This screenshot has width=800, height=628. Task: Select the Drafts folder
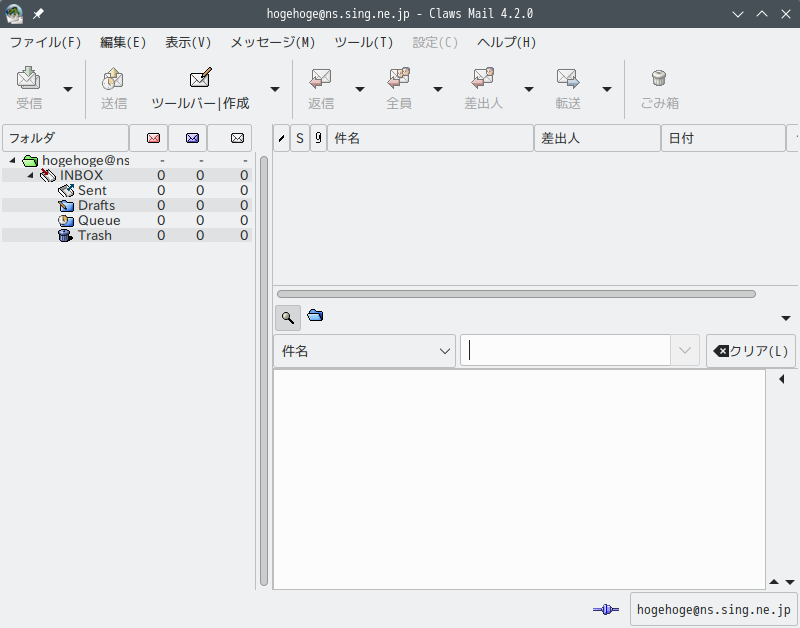(x=127, y=206)
